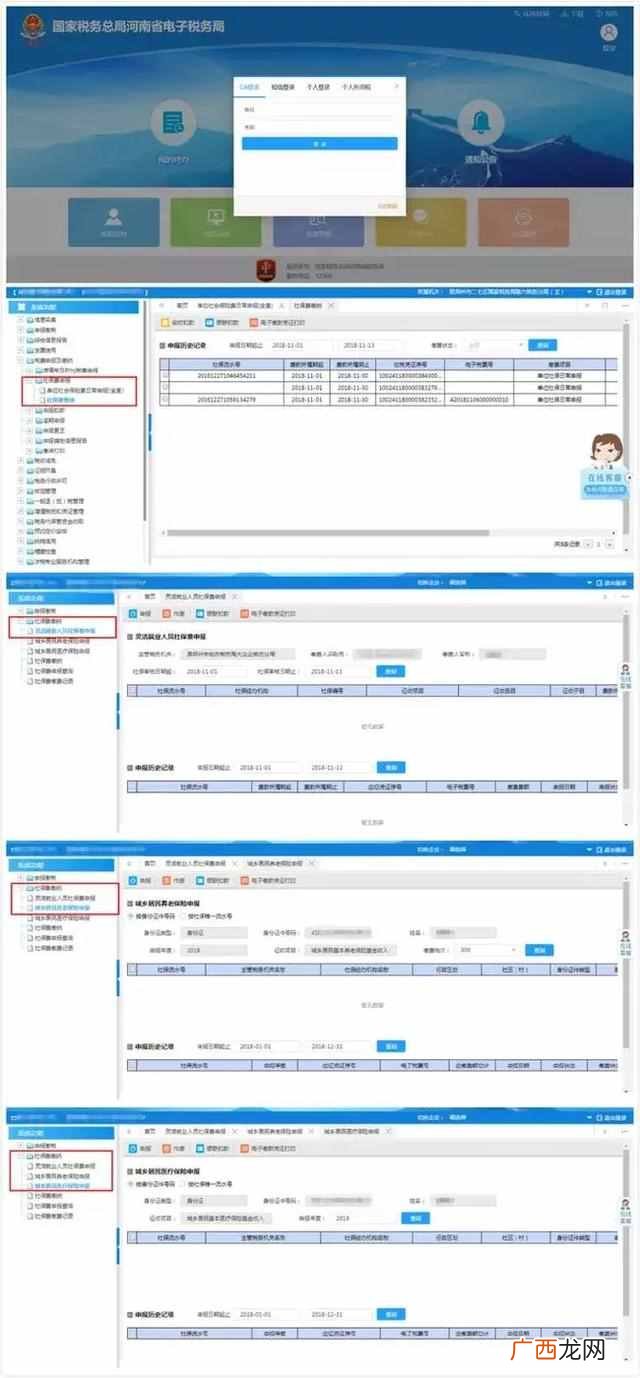Check row 20181227105913427 checkbox
The height and width of the screenshot is (1378, 640).
click(166, 399)
